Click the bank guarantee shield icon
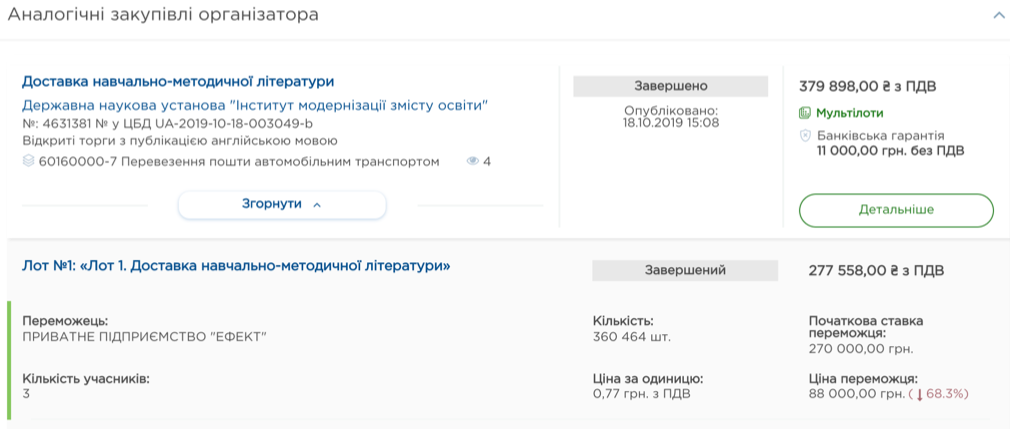Viewport: 1011px width, 429px height. point(805,135)
